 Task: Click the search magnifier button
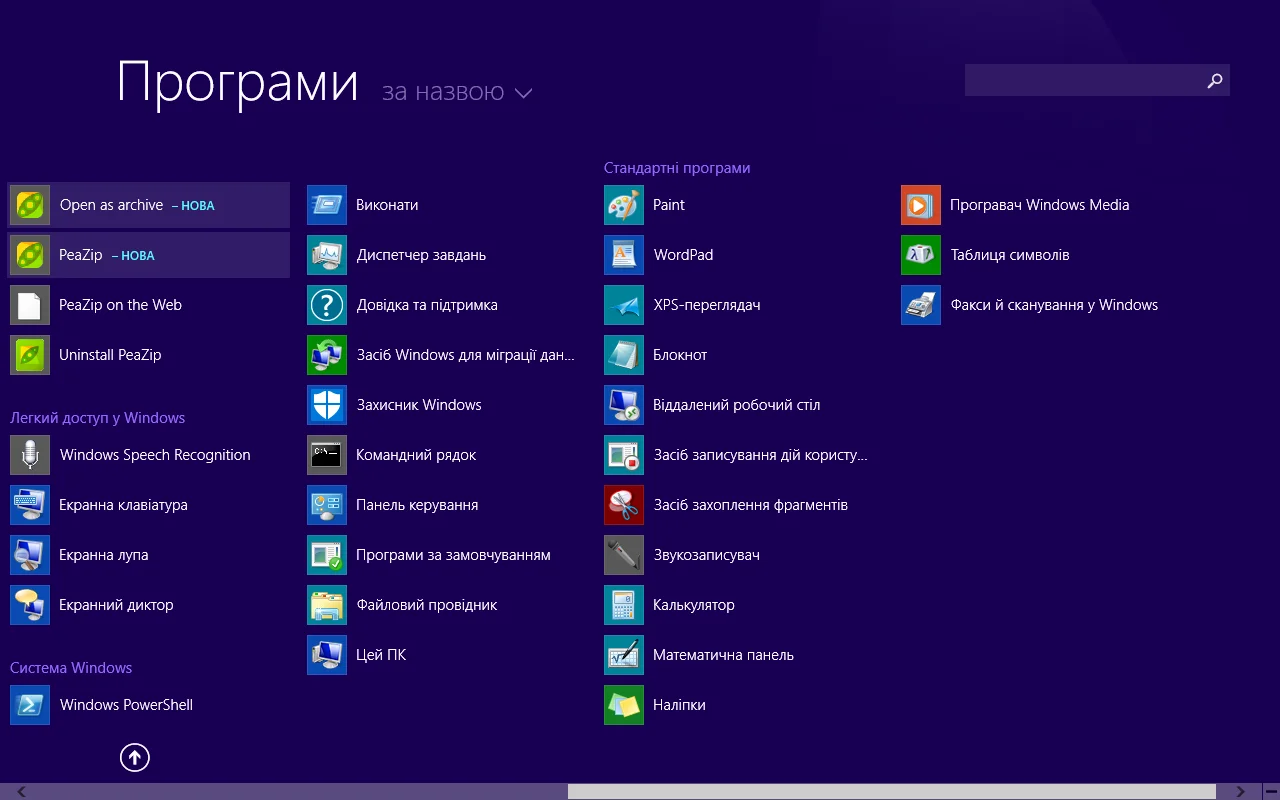pos(1215,81)
